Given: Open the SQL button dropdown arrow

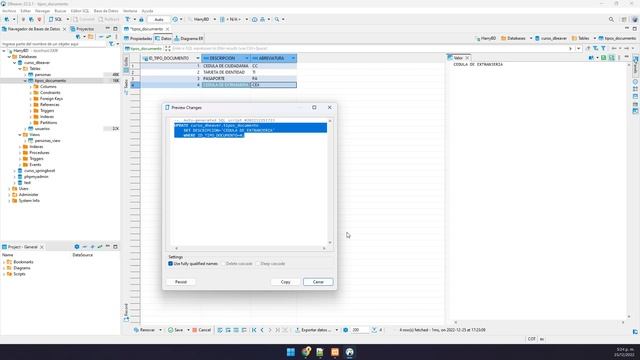Looking at the screenshot, I should coord(68,19).
